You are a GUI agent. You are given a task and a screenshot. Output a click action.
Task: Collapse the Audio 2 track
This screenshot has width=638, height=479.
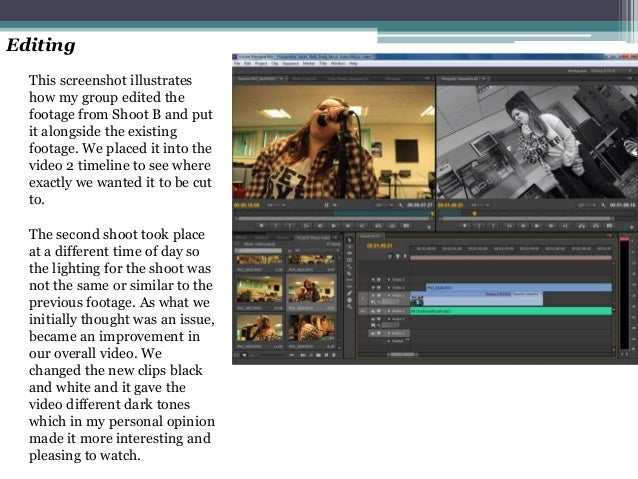tap(389, 319)
